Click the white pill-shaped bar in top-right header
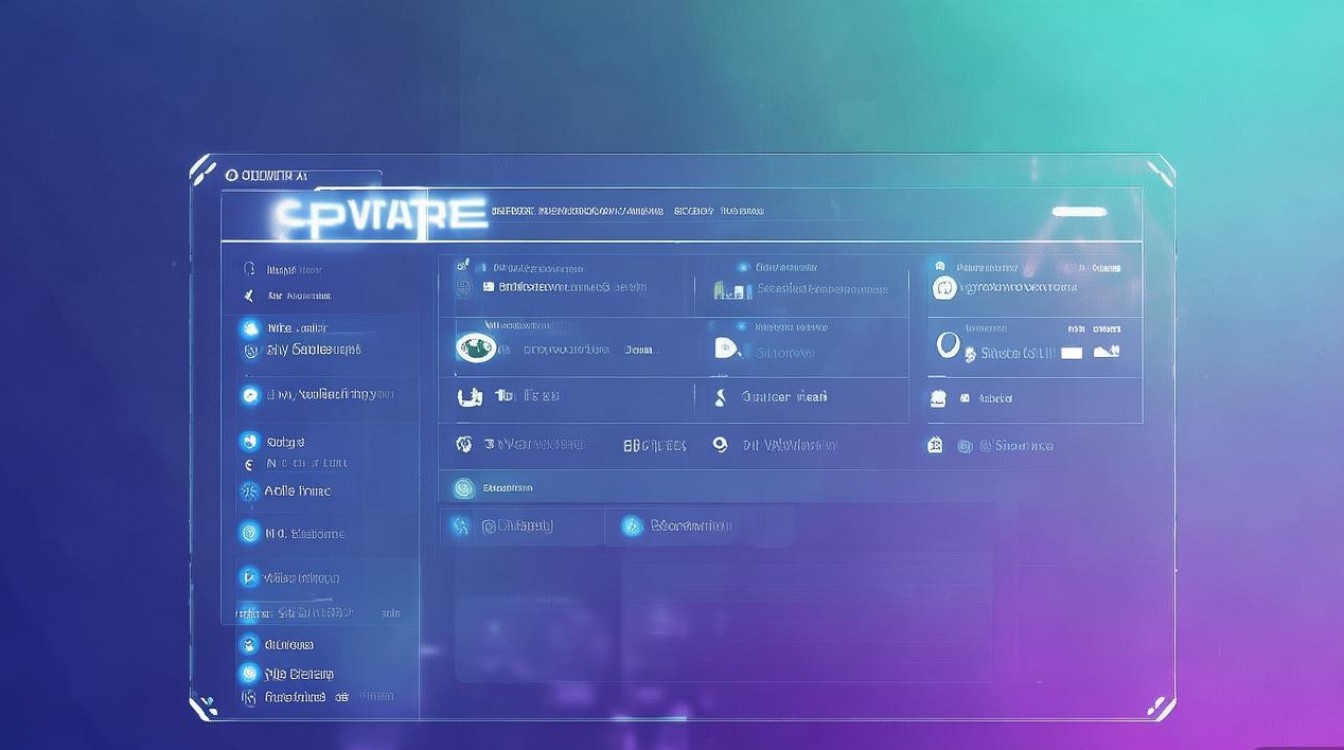This screenshot has width=1344, height=750. tap(1079, 212)
